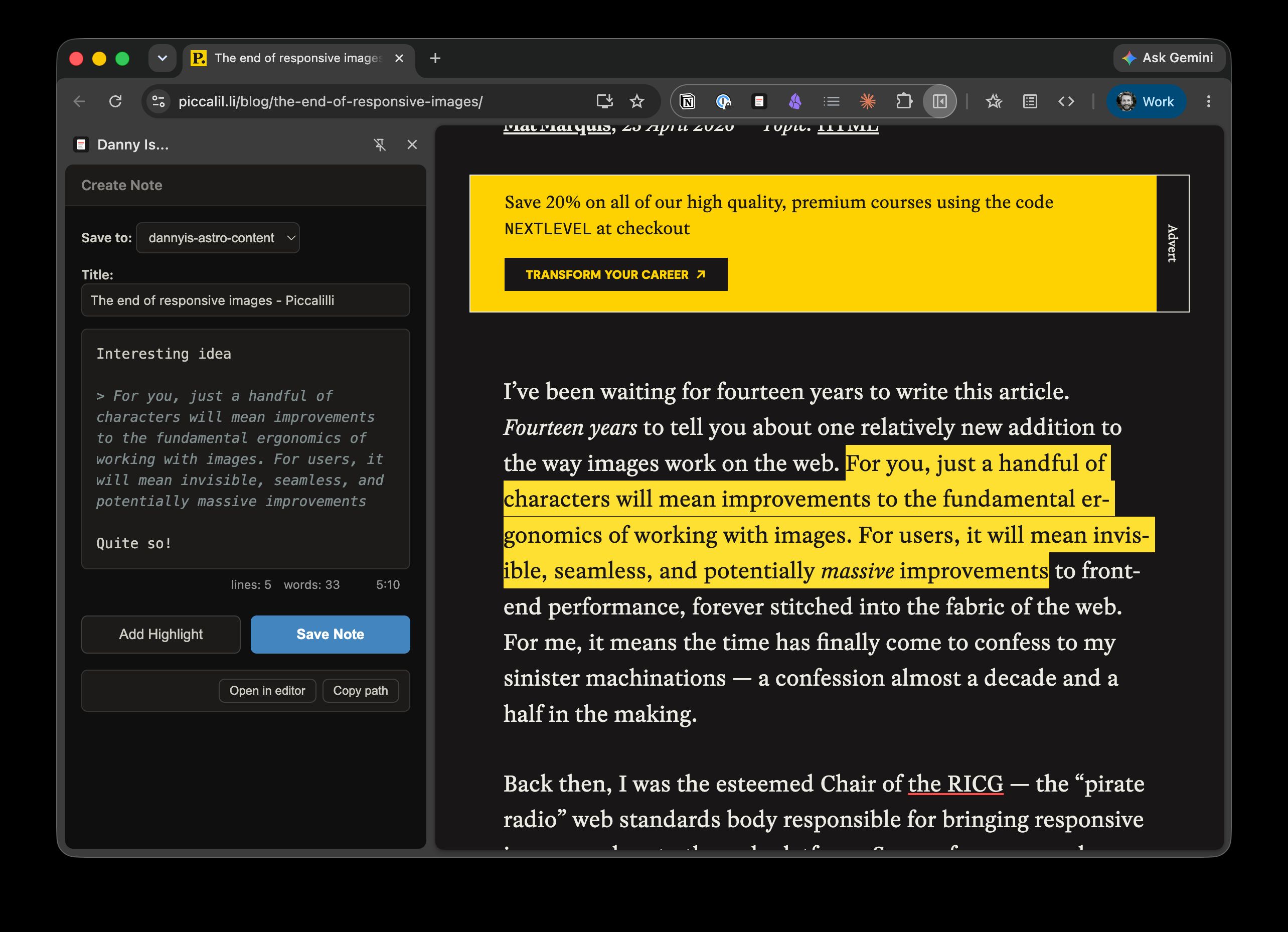The width and height of the screenshot is (1288, 932).
Task: Bookmark this page with the star icon
Action: pyautogui.click(x=637, y=102)
